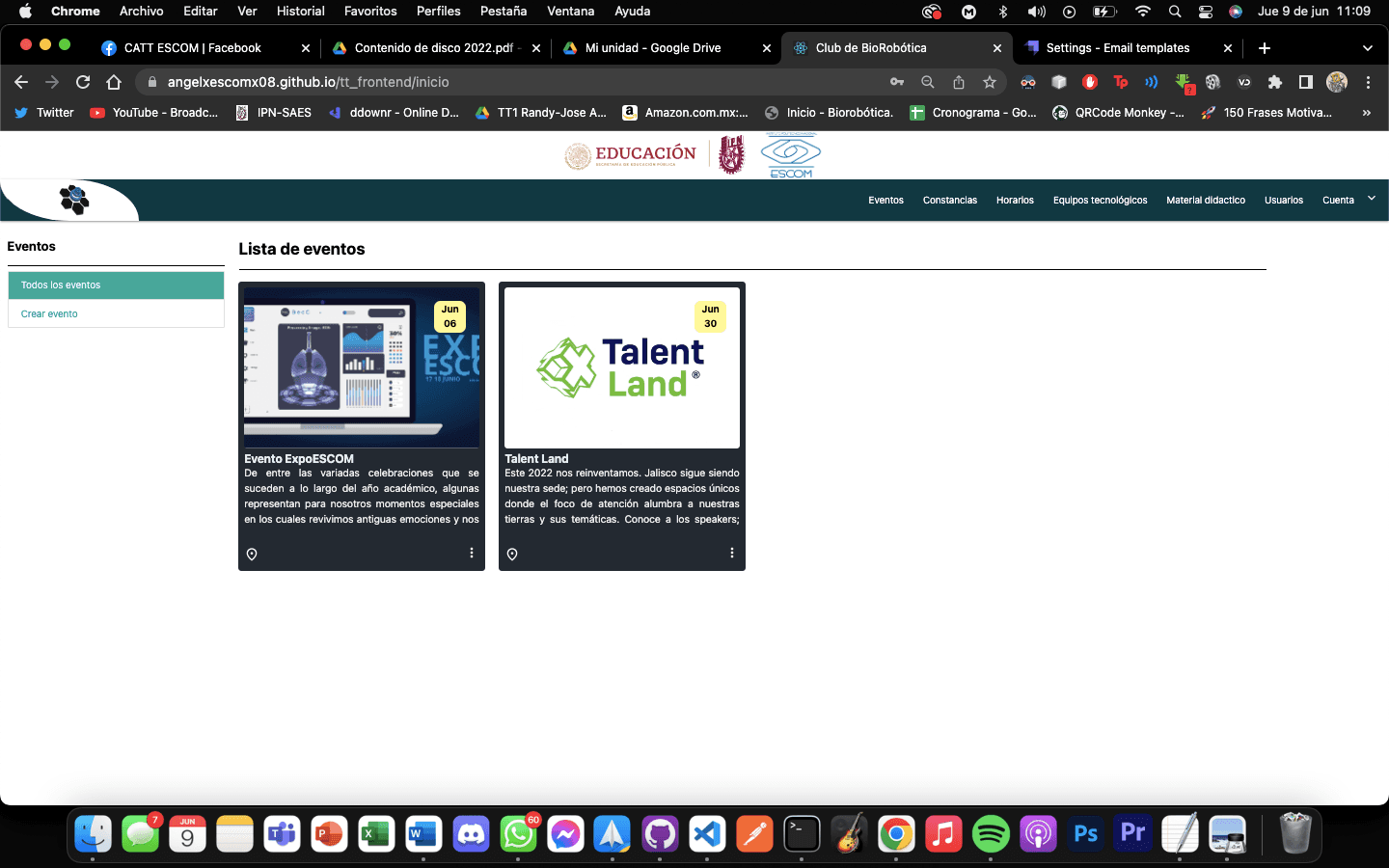Open Visual Studio Code from Dock

(707, 833)
